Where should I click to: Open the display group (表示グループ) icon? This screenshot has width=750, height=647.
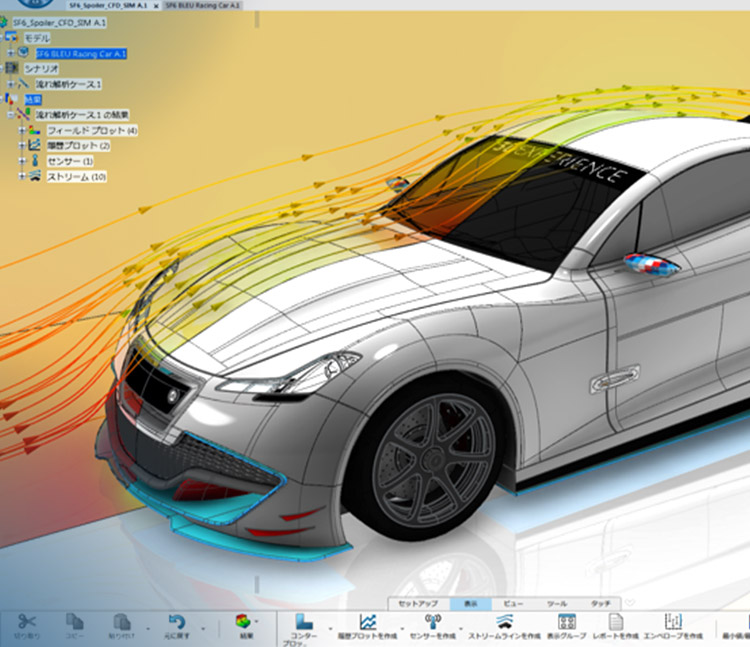pos(565,621)
